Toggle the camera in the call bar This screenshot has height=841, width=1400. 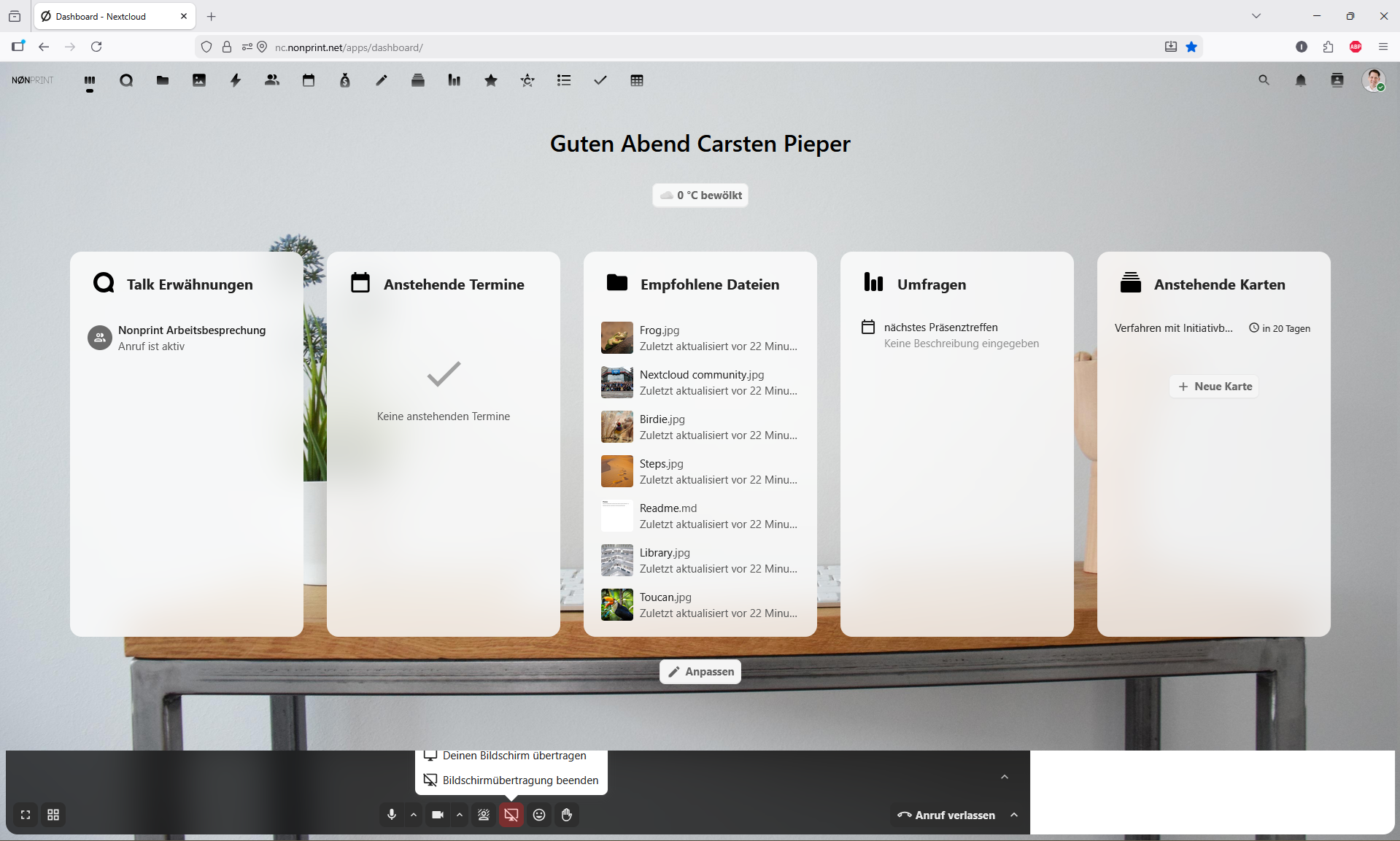coord(438,815)
